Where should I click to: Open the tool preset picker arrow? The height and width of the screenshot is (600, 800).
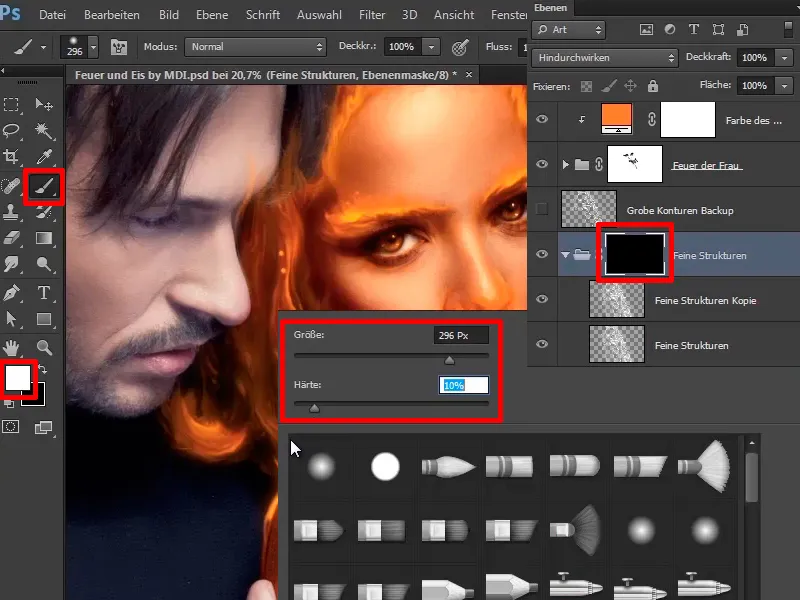point(43,47)
